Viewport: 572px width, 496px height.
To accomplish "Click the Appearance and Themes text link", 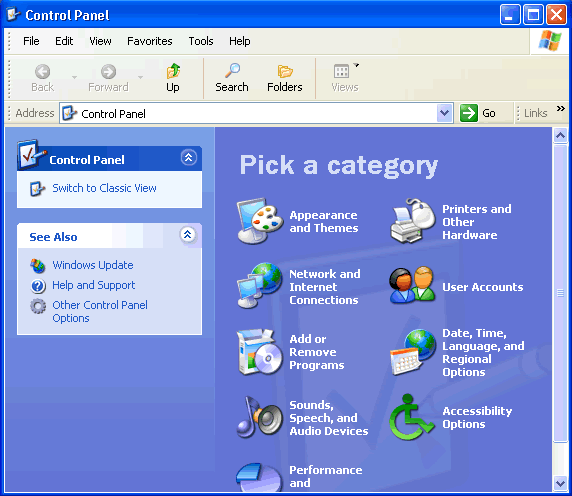I will pos(324,221).
